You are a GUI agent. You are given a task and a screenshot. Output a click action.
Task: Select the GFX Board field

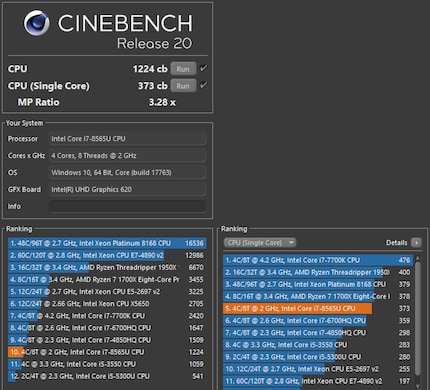(x=127, y=189)
